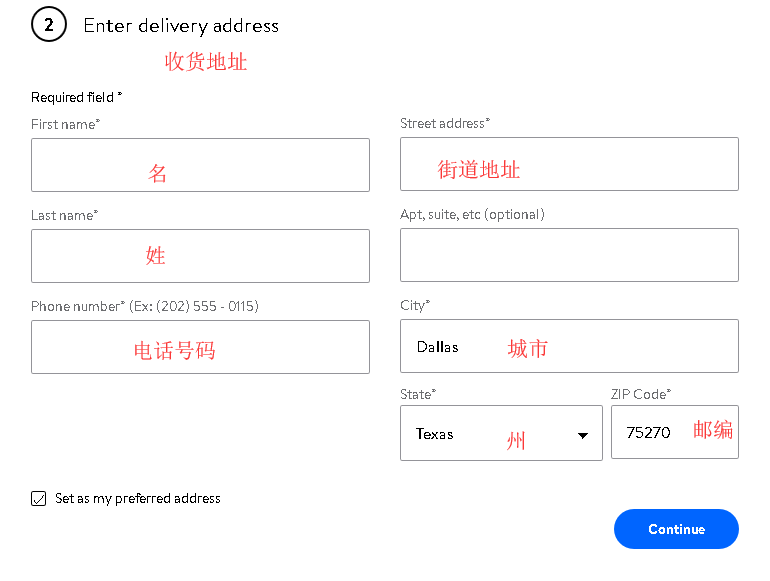This screenshot has width=770, height=581.
Task: Click the 'ZIP Code*' field label
Action: pyautogui.click(x=641, y=395)
